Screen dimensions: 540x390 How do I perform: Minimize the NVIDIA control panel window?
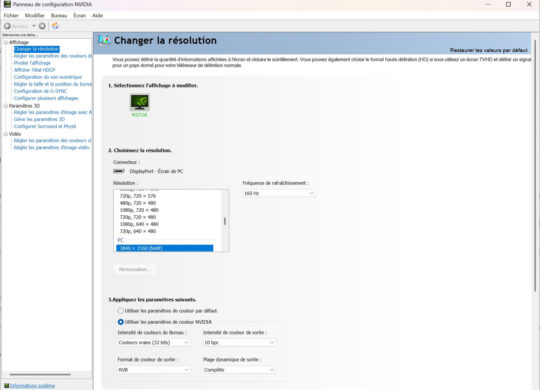(x=488, y=4)
